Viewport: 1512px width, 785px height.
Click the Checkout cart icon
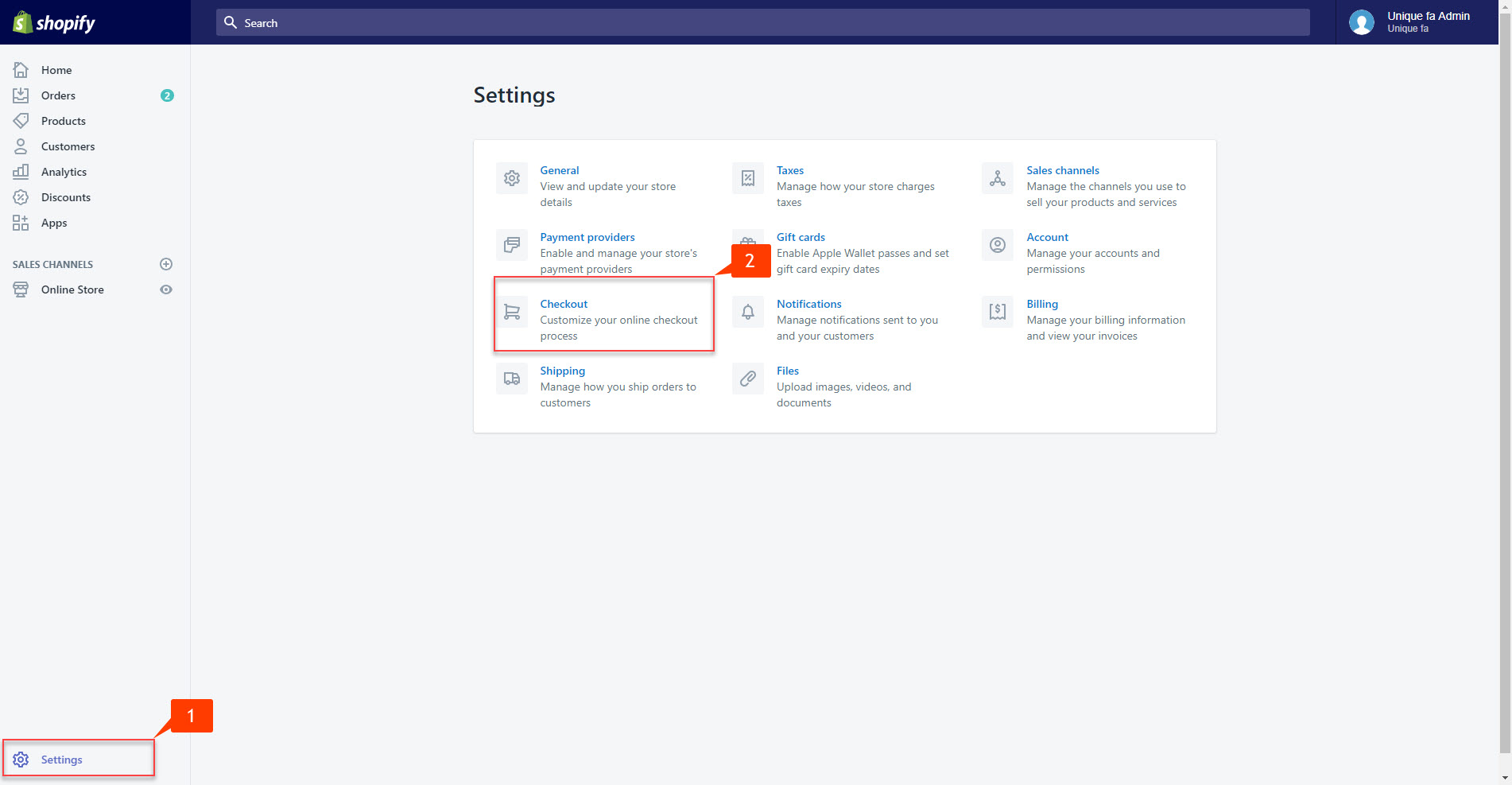pos(512,312)
